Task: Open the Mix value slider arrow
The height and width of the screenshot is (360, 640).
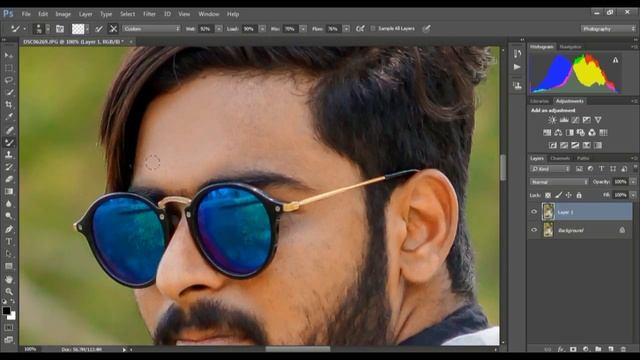Action: pos(303,29)
